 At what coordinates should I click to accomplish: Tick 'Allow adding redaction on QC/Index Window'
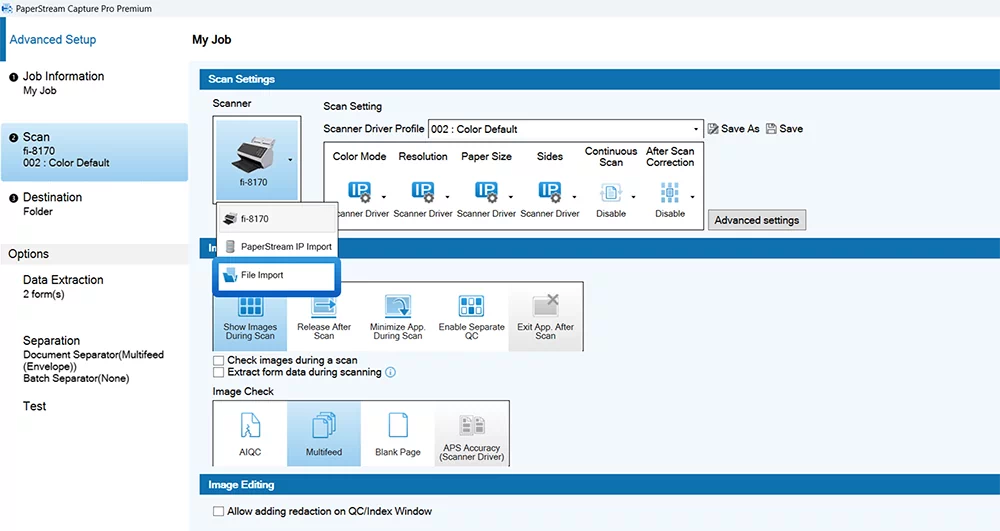[219, 511]
